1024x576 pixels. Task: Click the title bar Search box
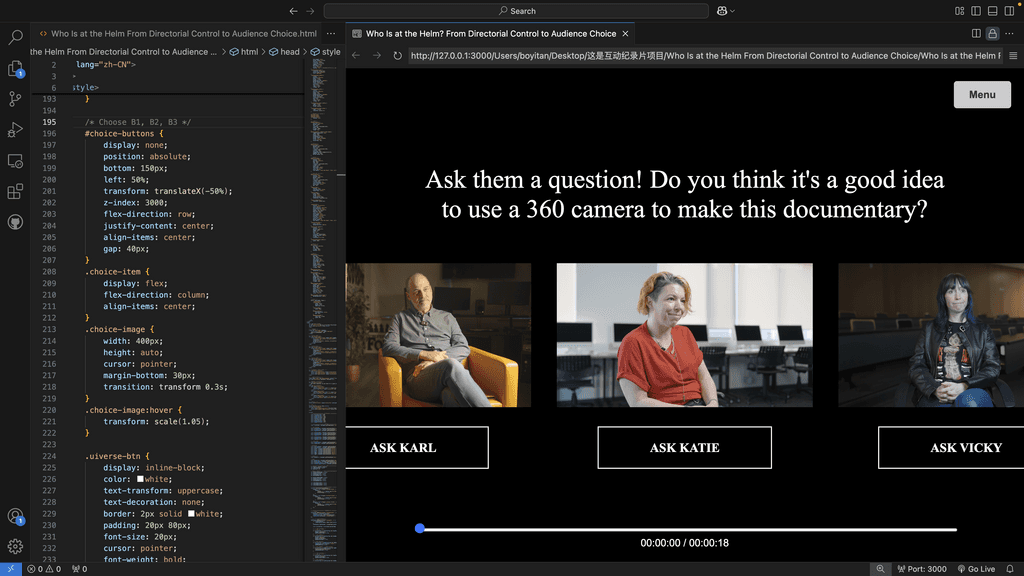click(x=516, y=11)
